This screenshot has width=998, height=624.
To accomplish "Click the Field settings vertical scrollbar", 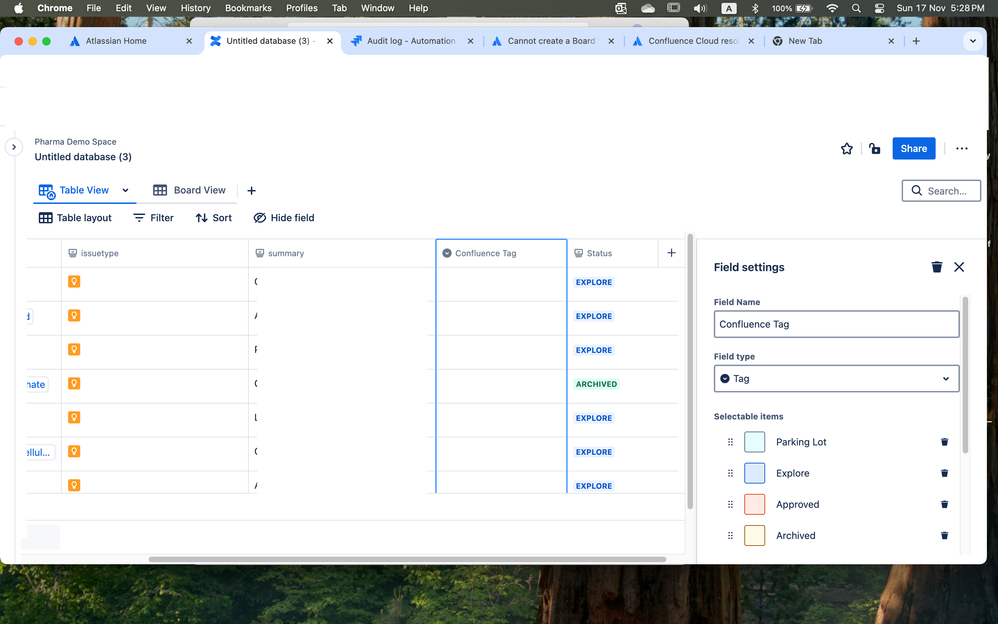I will [x=965, y=374].
